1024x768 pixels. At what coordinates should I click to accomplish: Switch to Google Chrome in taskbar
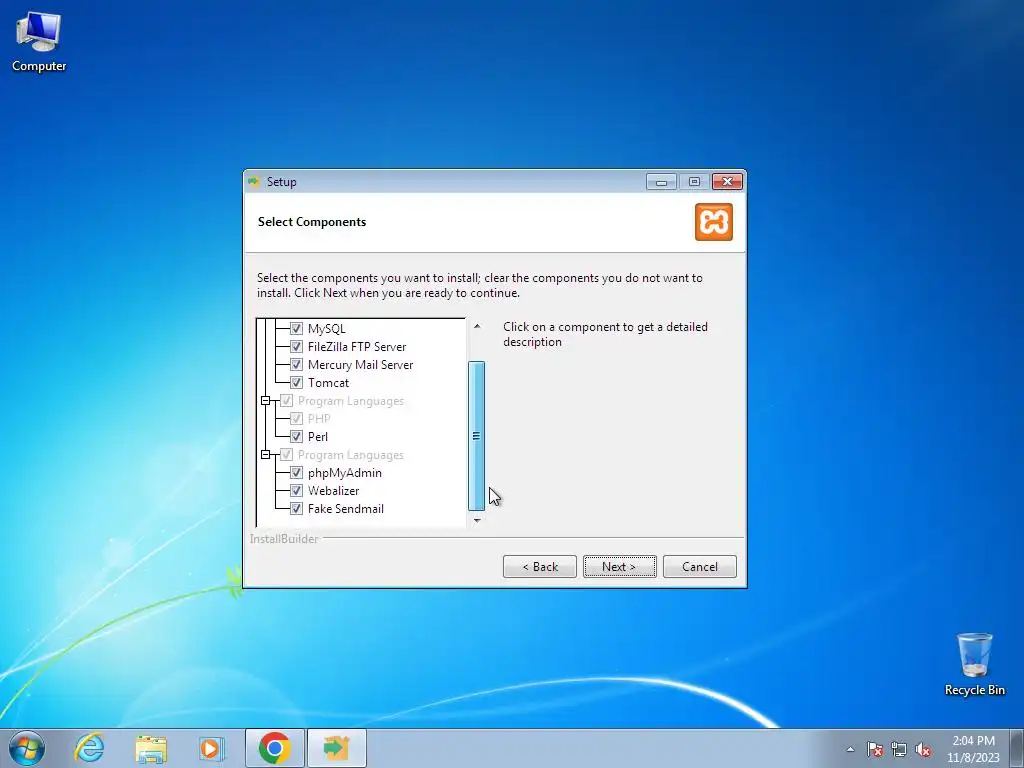(x=274, y=748)
